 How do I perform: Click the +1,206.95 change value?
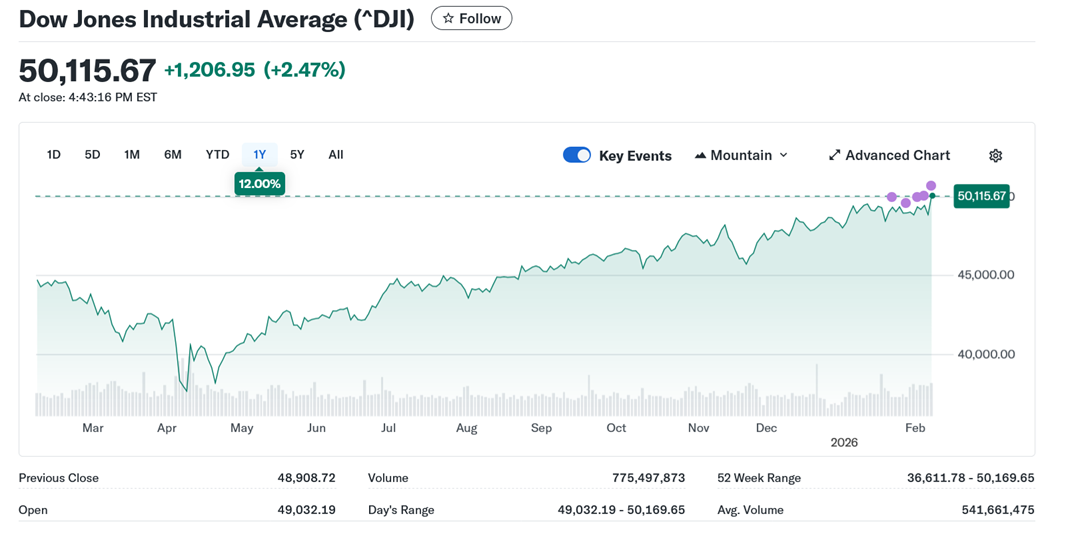(x=209, y=70)
